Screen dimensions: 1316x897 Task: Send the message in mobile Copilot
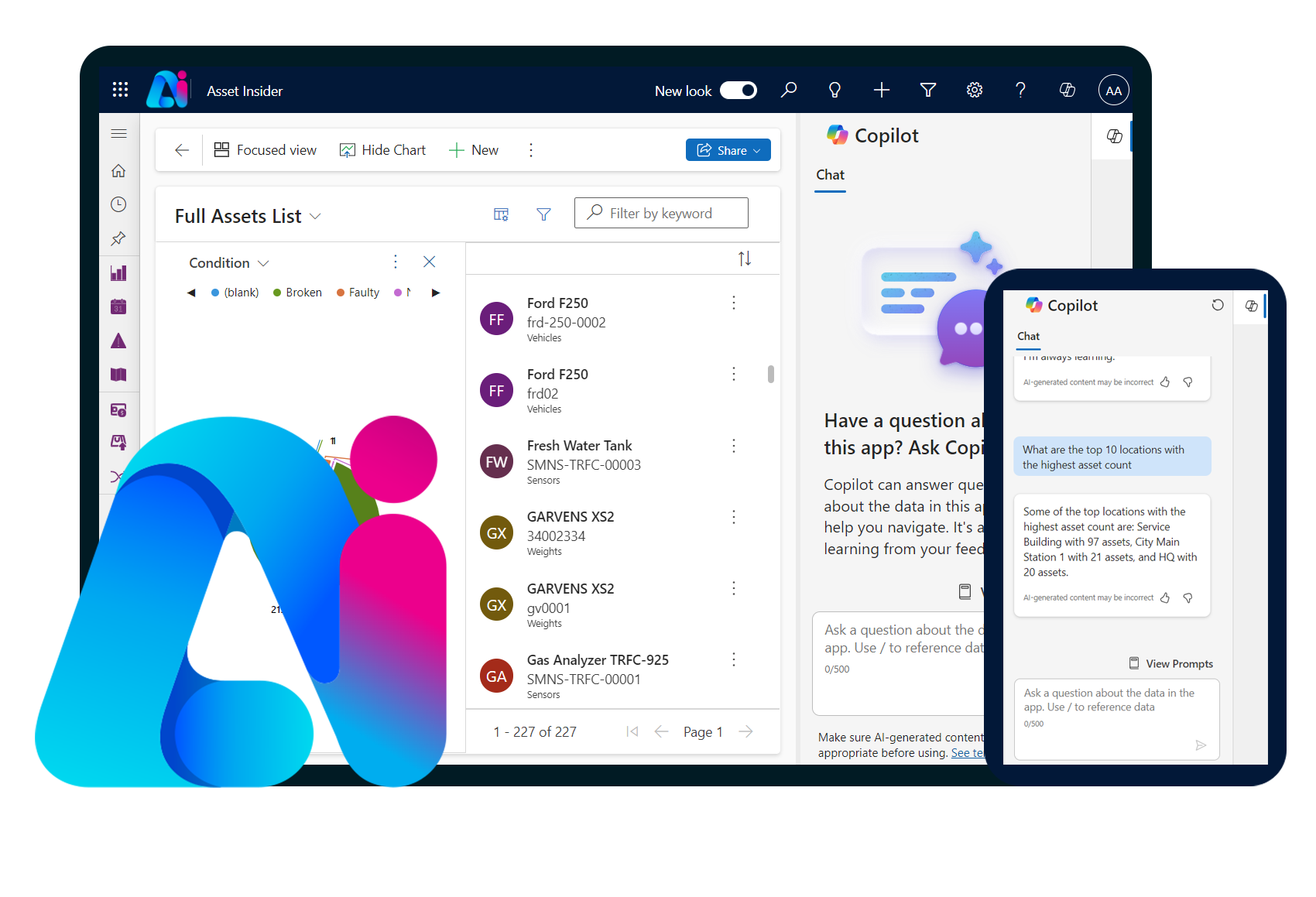(1201, 745)
